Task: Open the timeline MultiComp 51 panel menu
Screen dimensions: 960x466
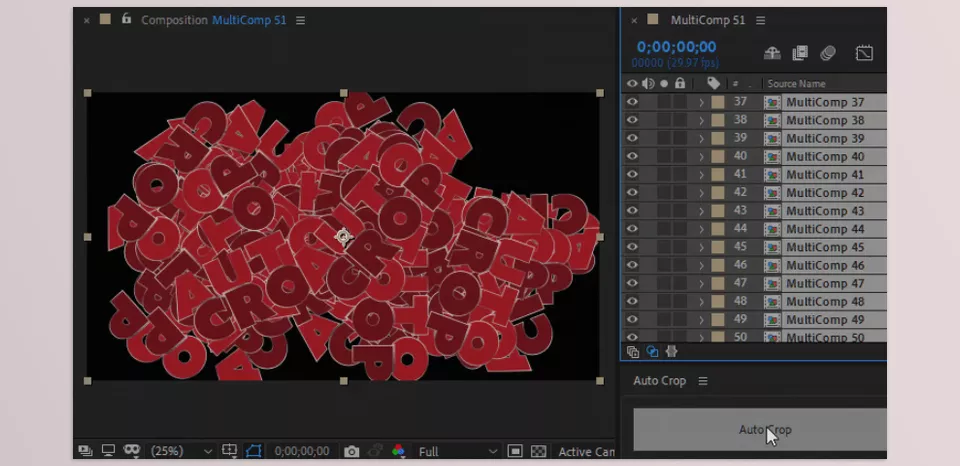Action: 760,20
